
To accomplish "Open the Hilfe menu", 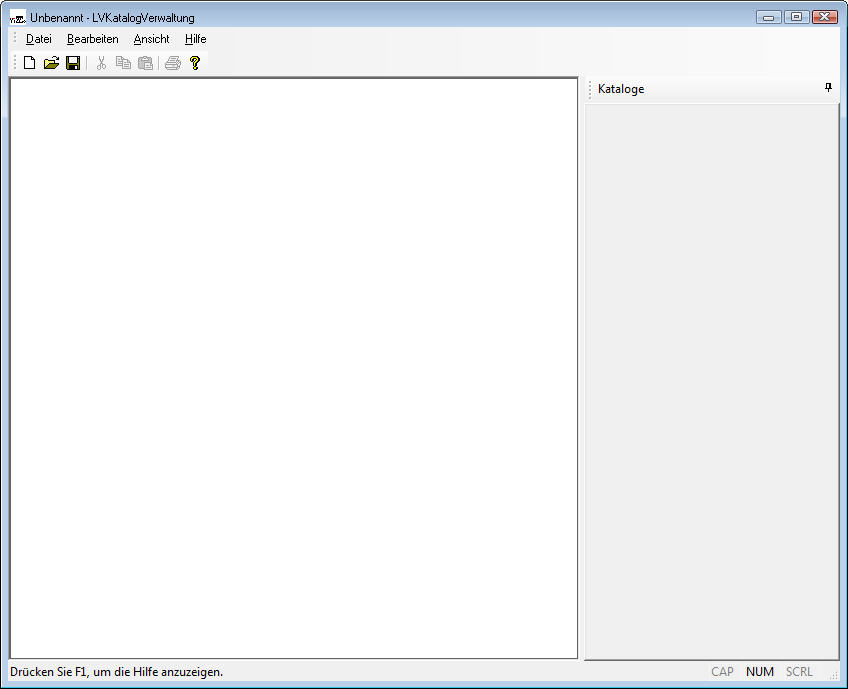I will pyautogui.click(x=195, y=39).
